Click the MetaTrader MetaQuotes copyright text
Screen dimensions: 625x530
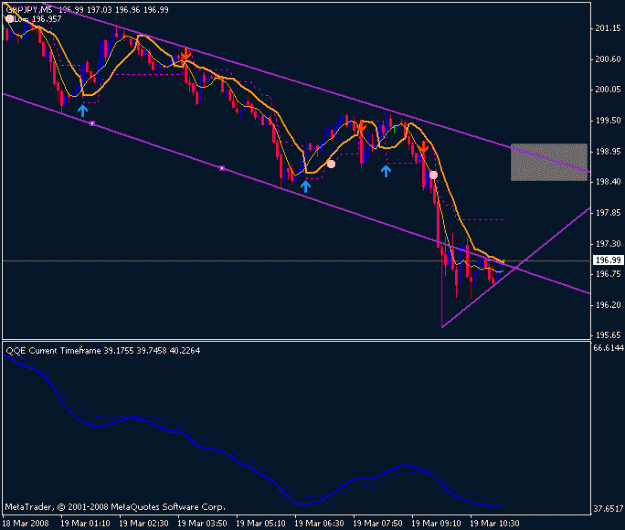tap(115, 507)
